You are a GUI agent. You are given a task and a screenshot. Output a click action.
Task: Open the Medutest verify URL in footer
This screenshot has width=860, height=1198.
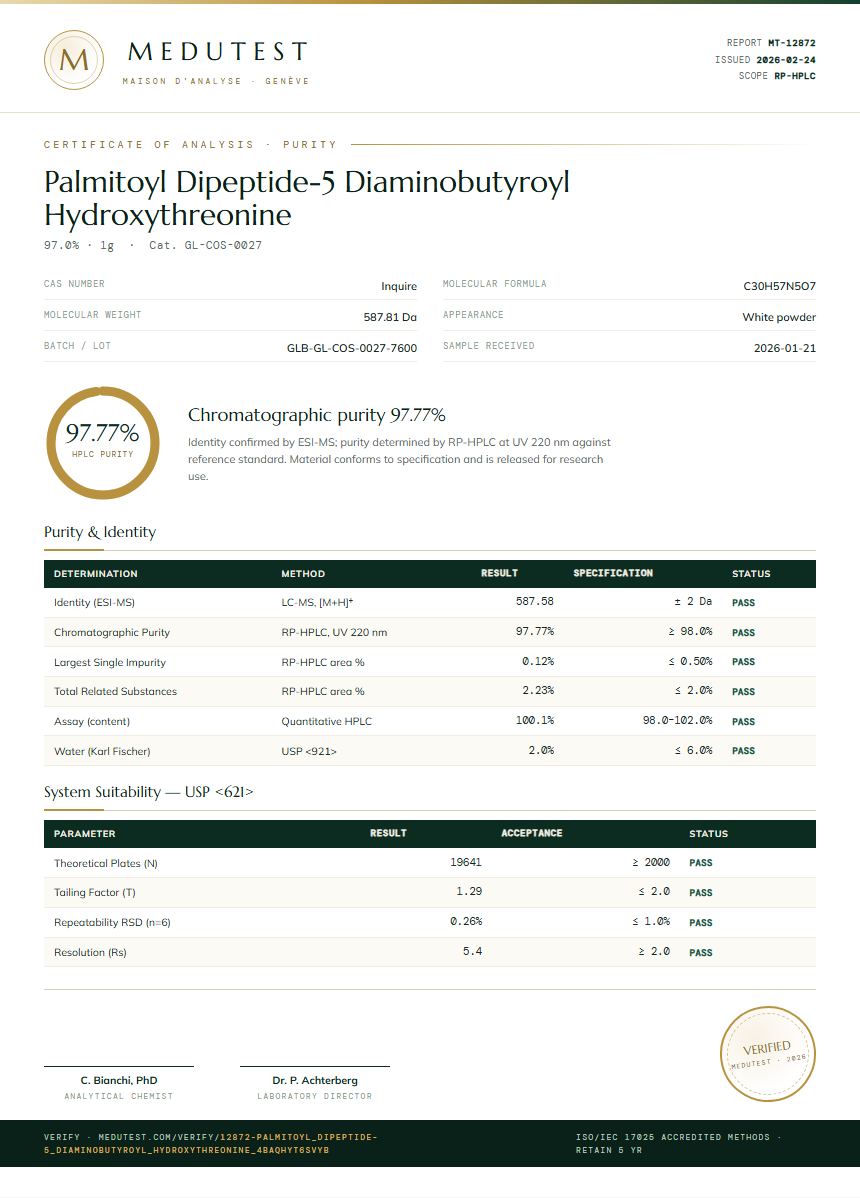click(x=210, y=1143)
